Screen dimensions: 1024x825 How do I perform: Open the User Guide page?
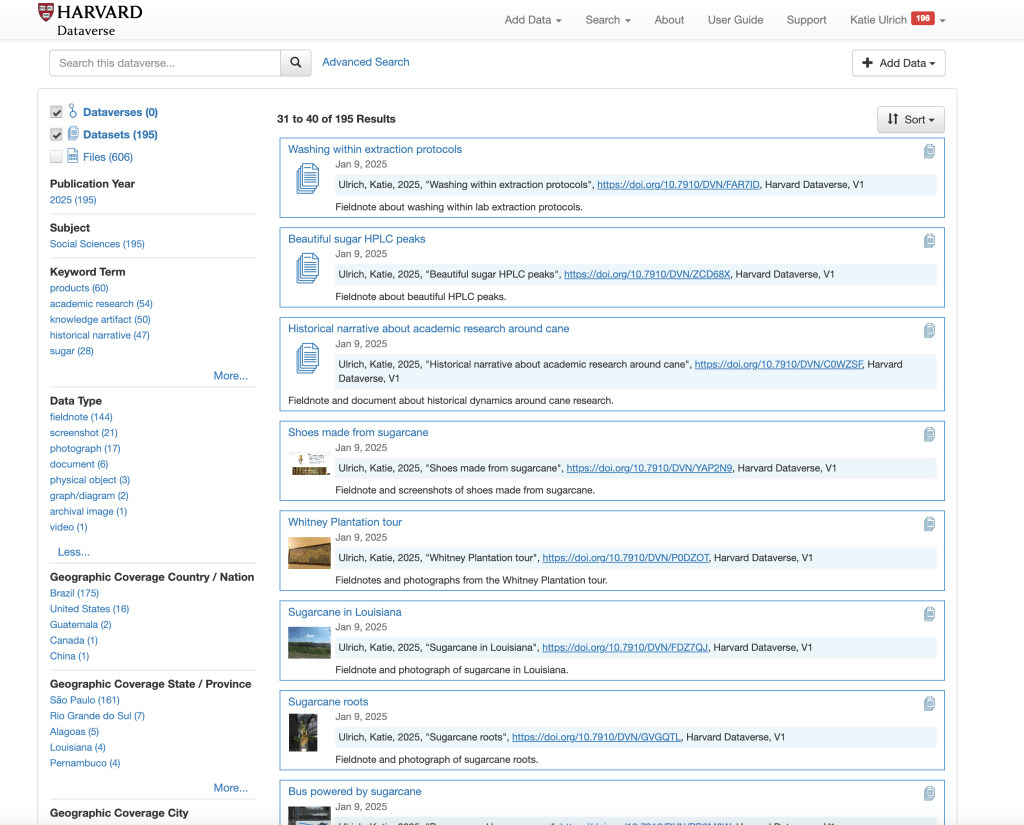coord(735,20)
